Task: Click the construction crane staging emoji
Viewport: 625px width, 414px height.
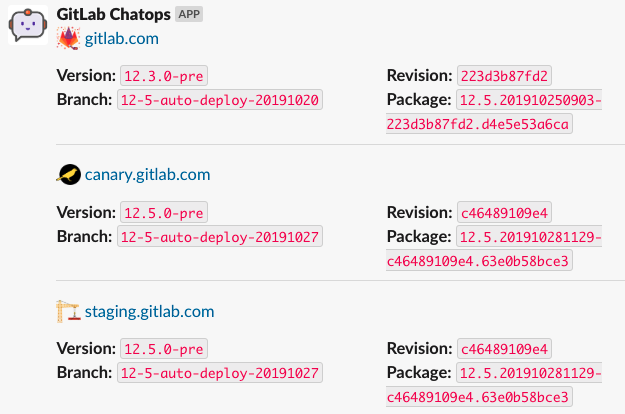Action: (69, 311)
